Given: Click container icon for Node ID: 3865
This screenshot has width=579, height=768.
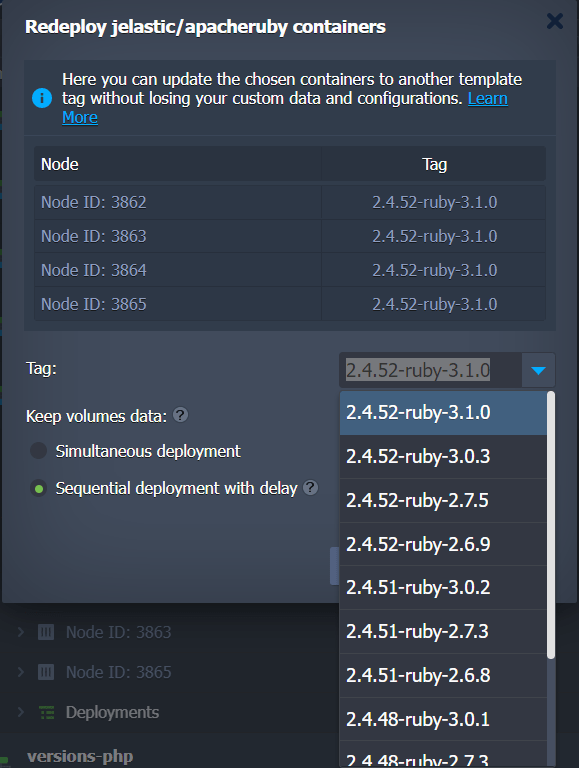Looking at the screenshot, I should [x=46, y=672].
